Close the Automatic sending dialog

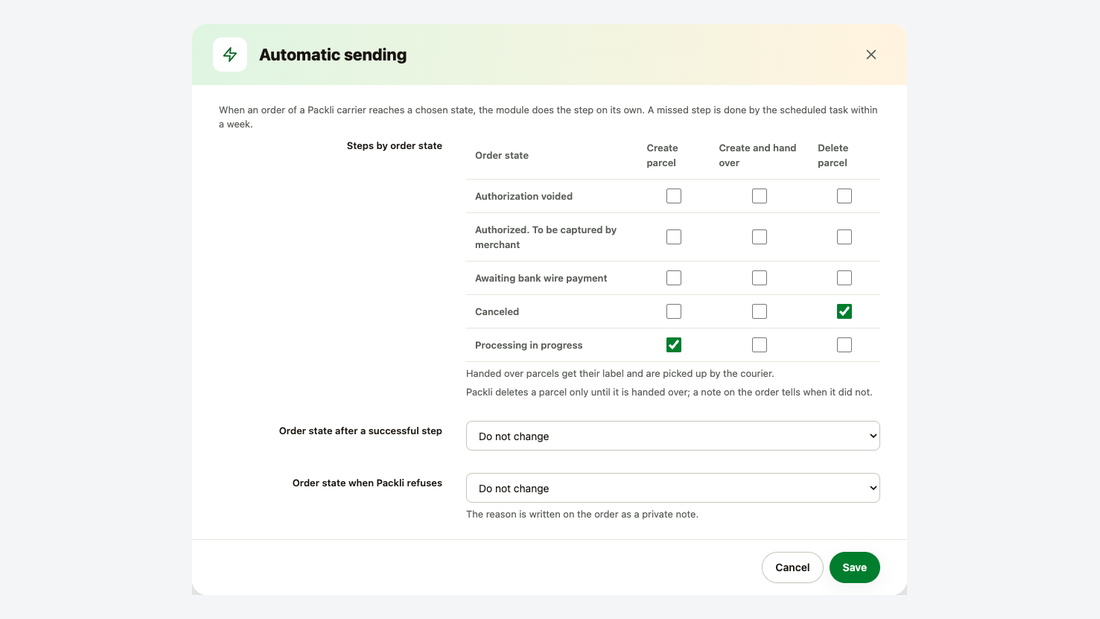[871, 55]
